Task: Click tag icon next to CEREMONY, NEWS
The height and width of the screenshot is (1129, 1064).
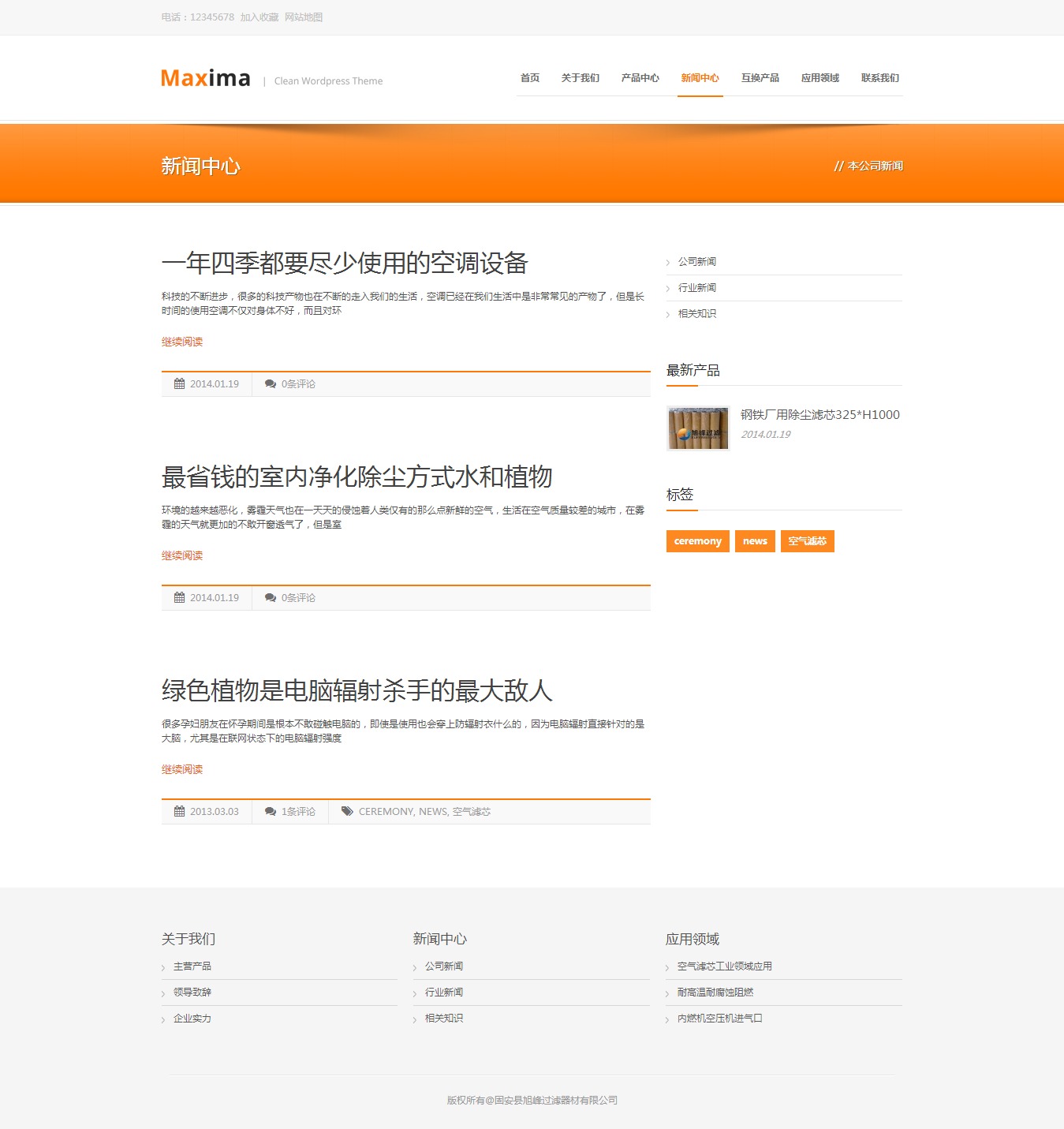Action: click(347, 812)
